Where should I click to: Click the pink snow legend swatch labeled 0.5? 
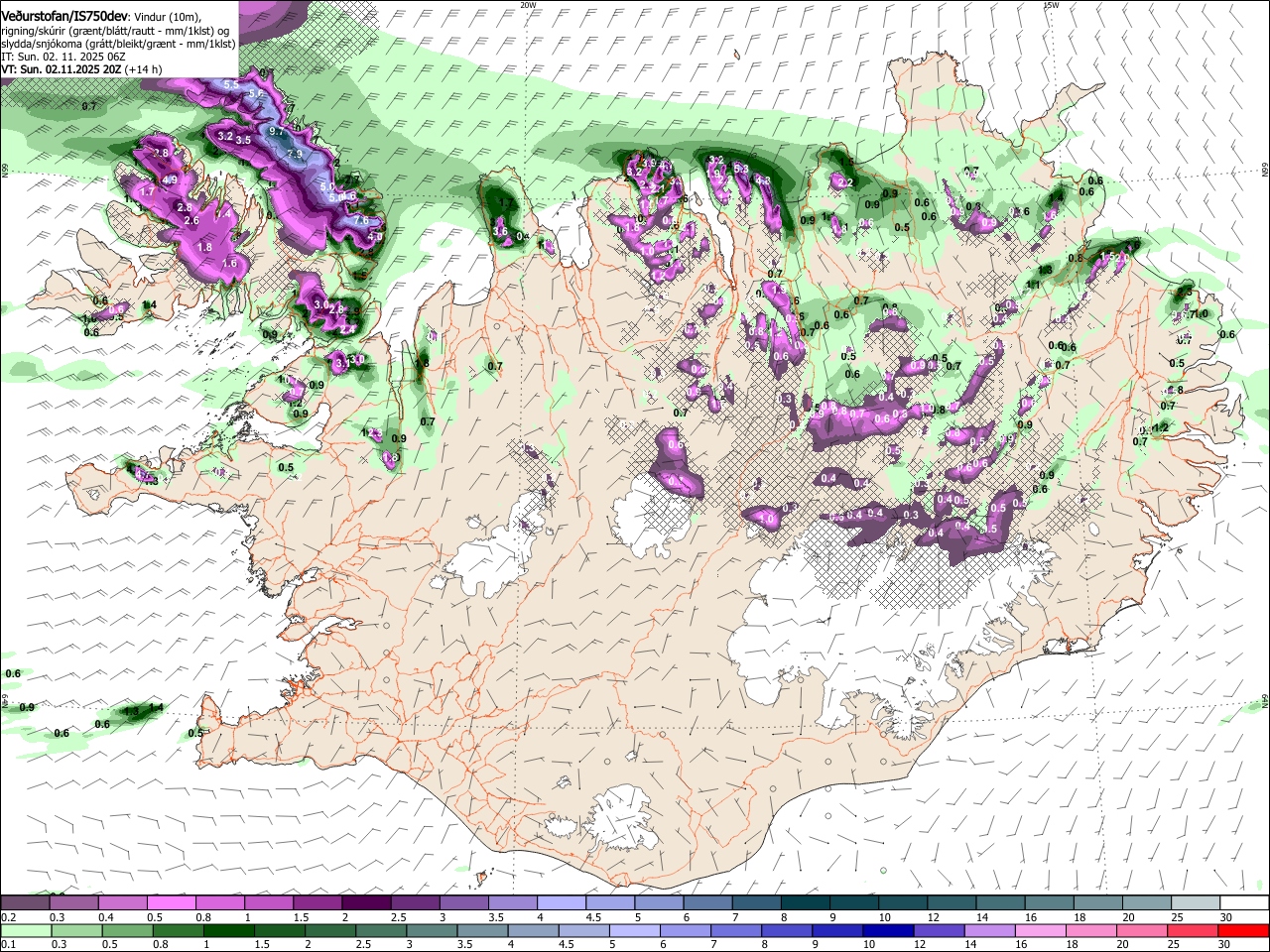click(x=171, y=903)
